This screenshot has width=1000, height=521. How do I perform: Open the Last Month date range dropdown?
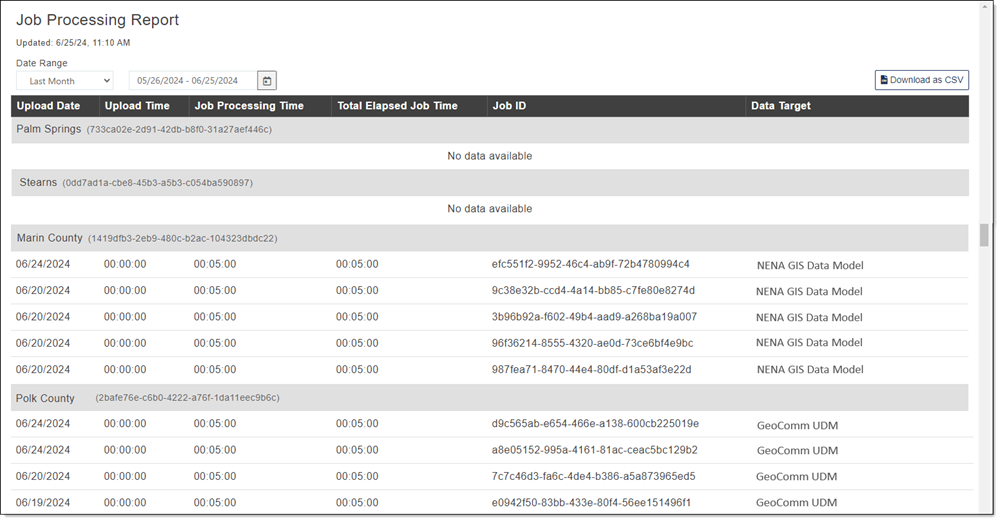[x=65, y=81]
